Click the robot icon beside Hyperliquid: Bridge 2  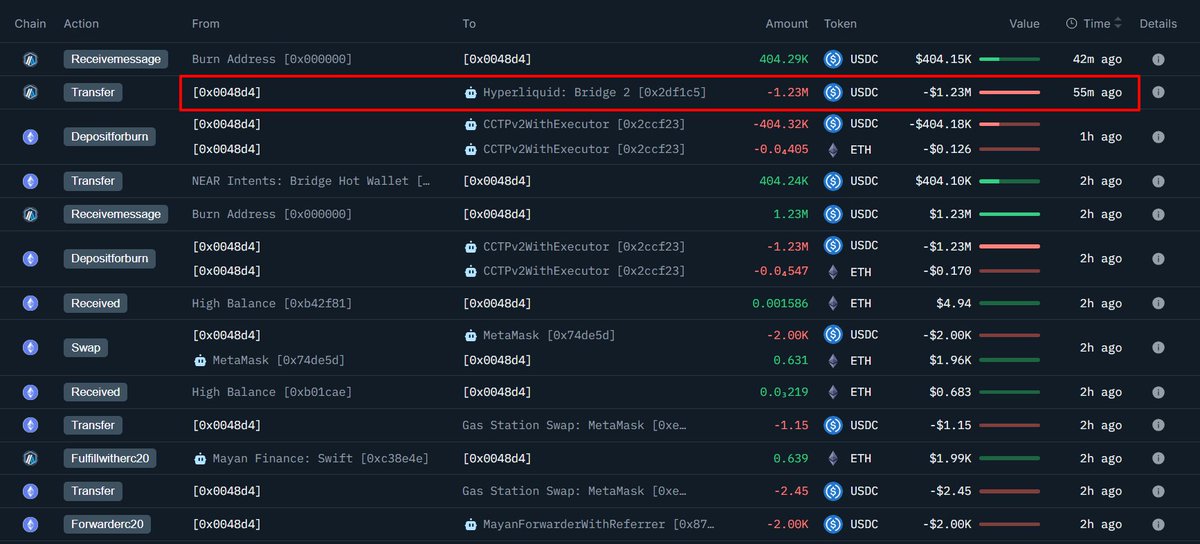pos(471,92)
